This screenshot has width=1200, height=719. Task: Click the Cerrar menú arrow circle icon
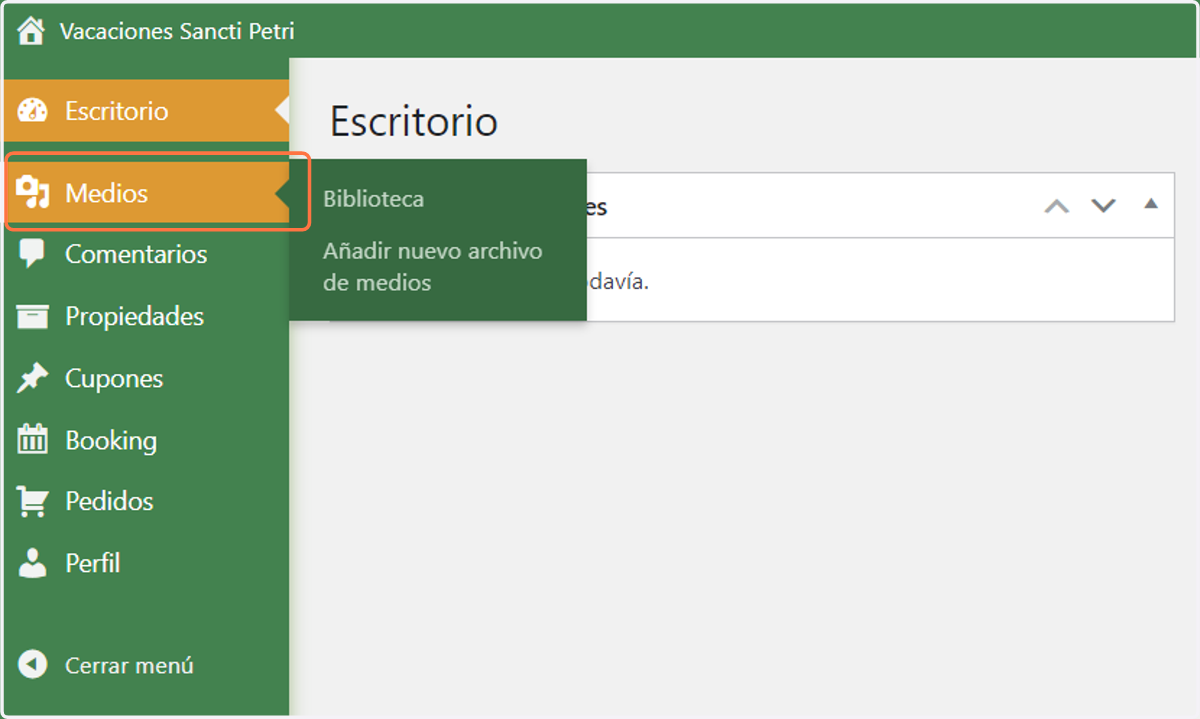[x=33, y=665]
